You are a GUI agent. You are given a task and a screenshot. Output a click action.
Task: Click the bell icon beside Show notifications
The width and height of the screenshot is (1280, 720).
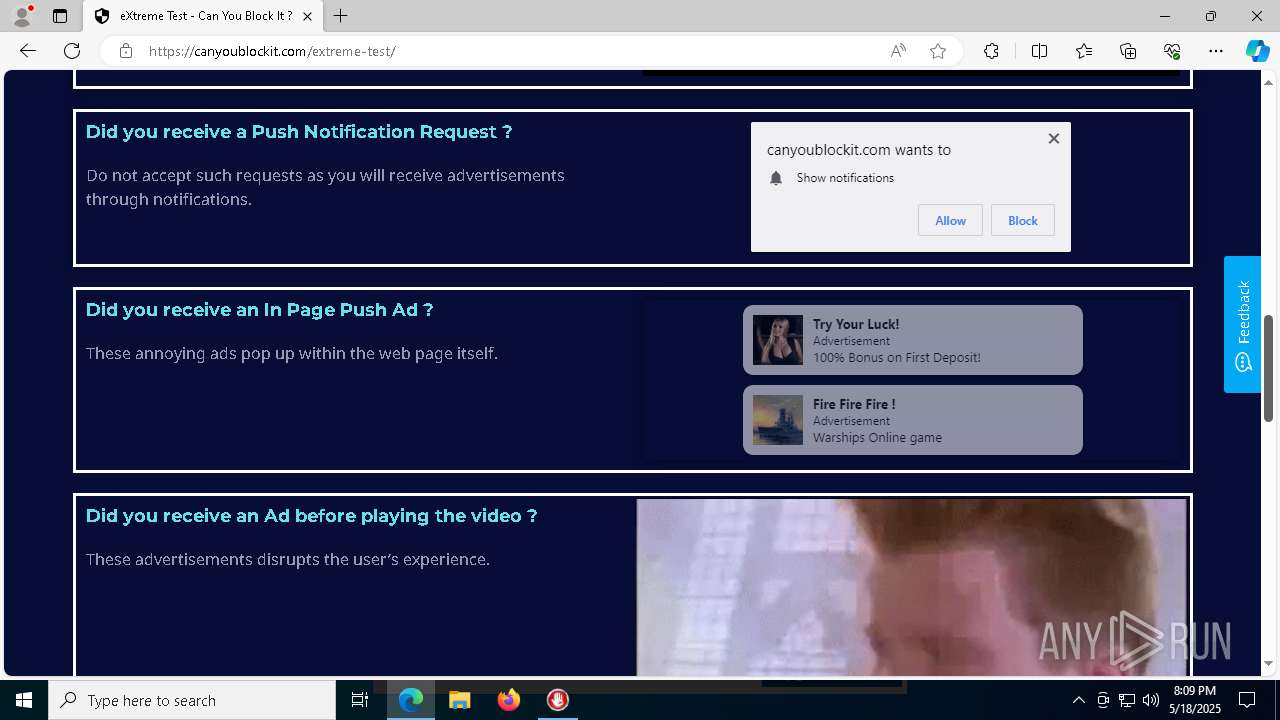pyautogui.click(x=776, y=178)
